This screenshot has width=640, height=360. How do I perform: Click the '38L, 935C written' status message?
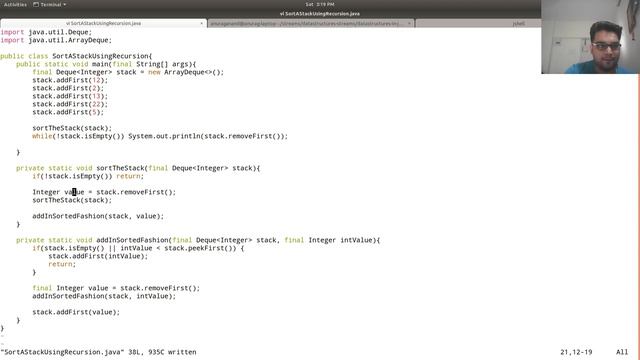162,352
